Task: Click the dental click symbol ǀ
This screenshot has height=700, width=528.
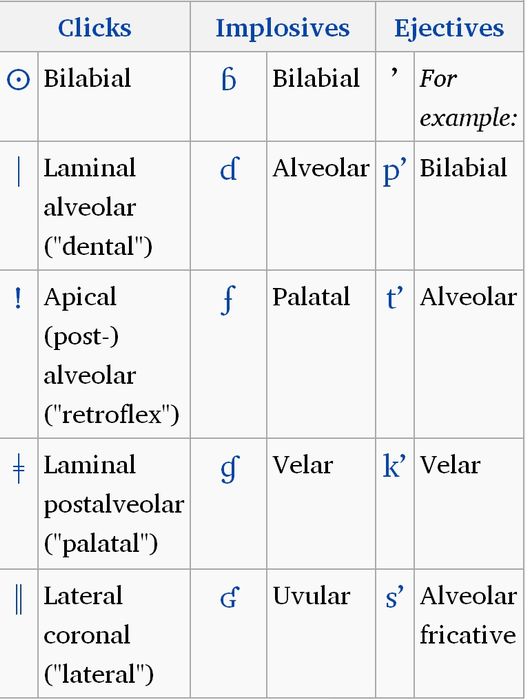Action: point(18,172)
